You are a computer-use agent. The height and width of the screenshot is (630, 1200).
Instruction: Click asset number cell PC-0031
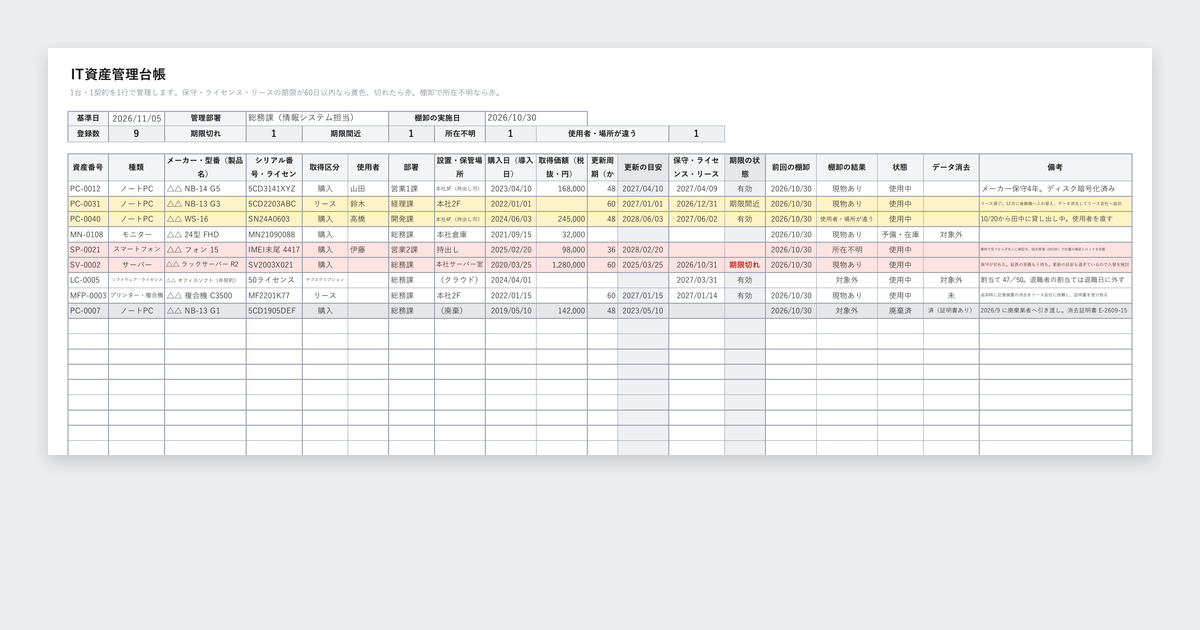pos(88,203)
